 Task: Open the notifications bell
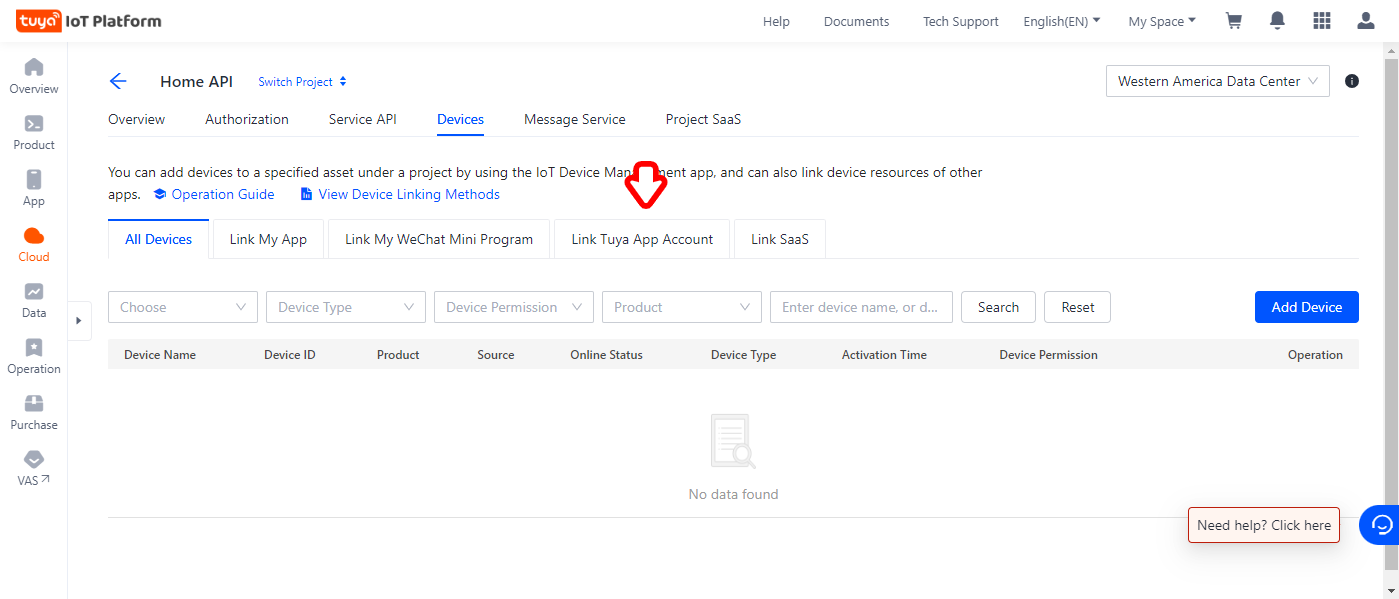click(x=1277, y=21)
